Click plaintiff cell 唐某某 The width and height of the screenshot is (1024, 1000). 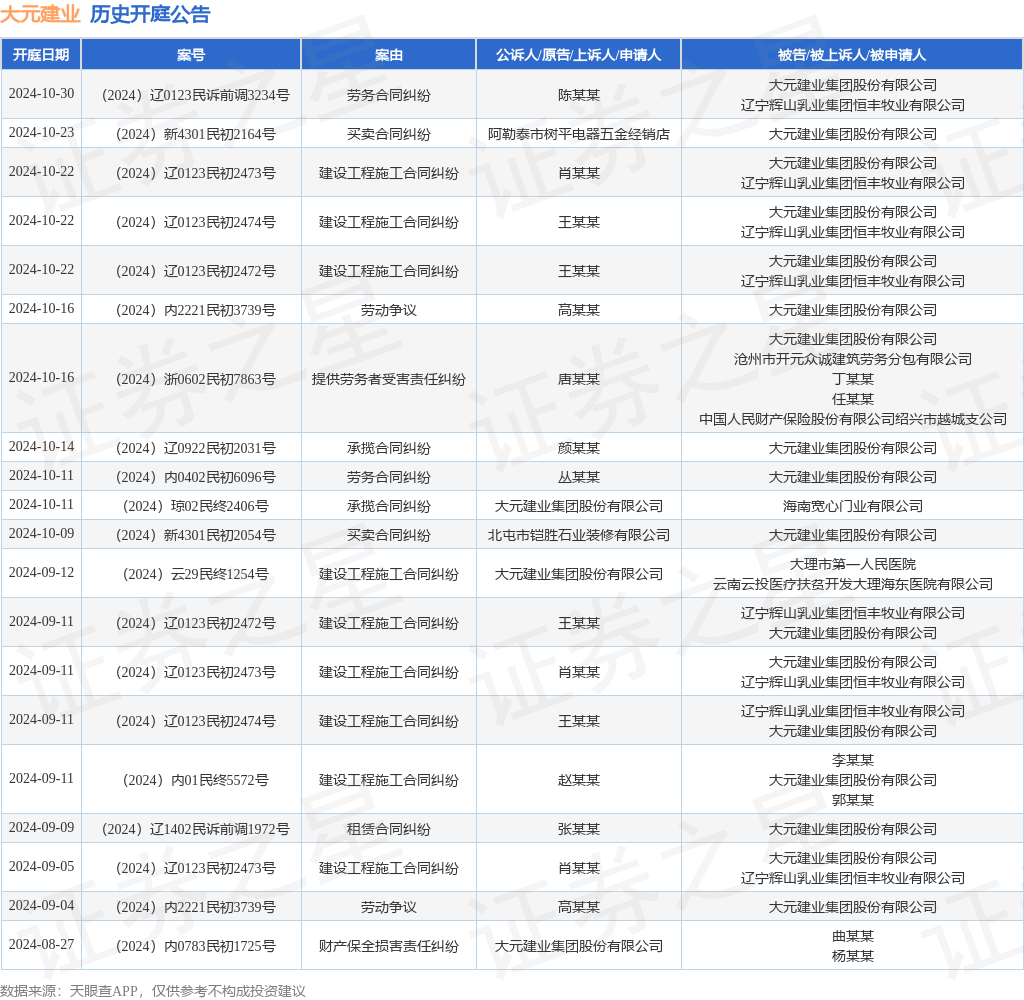coord(579,379)
